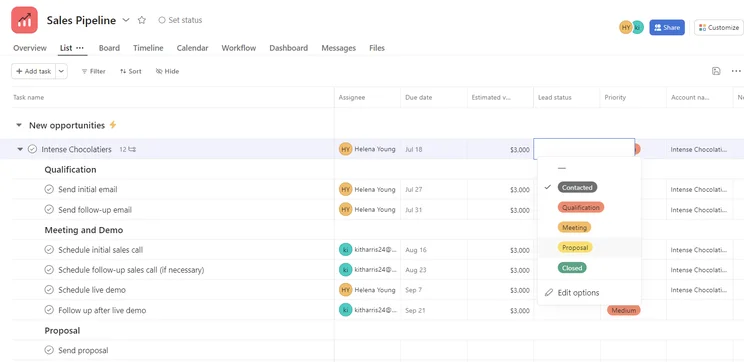744x362 pixels.
Task: Click the Priority column header
Action: (633, 97)
